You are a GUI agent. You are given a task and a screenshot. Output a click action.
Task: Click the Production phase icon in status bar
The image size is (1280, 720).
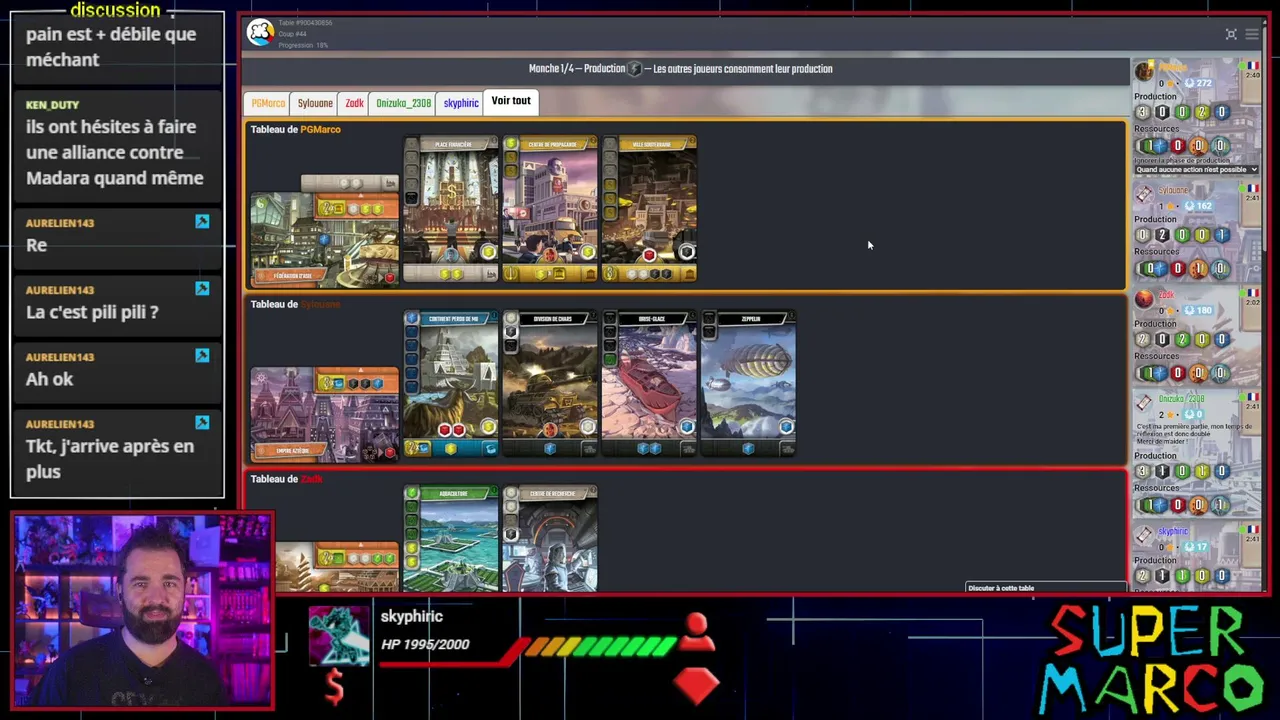(634, 69)
